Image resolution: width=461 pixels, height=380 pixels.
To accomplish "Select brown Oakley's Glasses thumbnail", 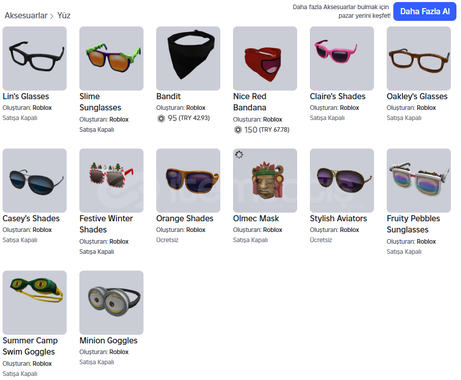I will 419,58.
